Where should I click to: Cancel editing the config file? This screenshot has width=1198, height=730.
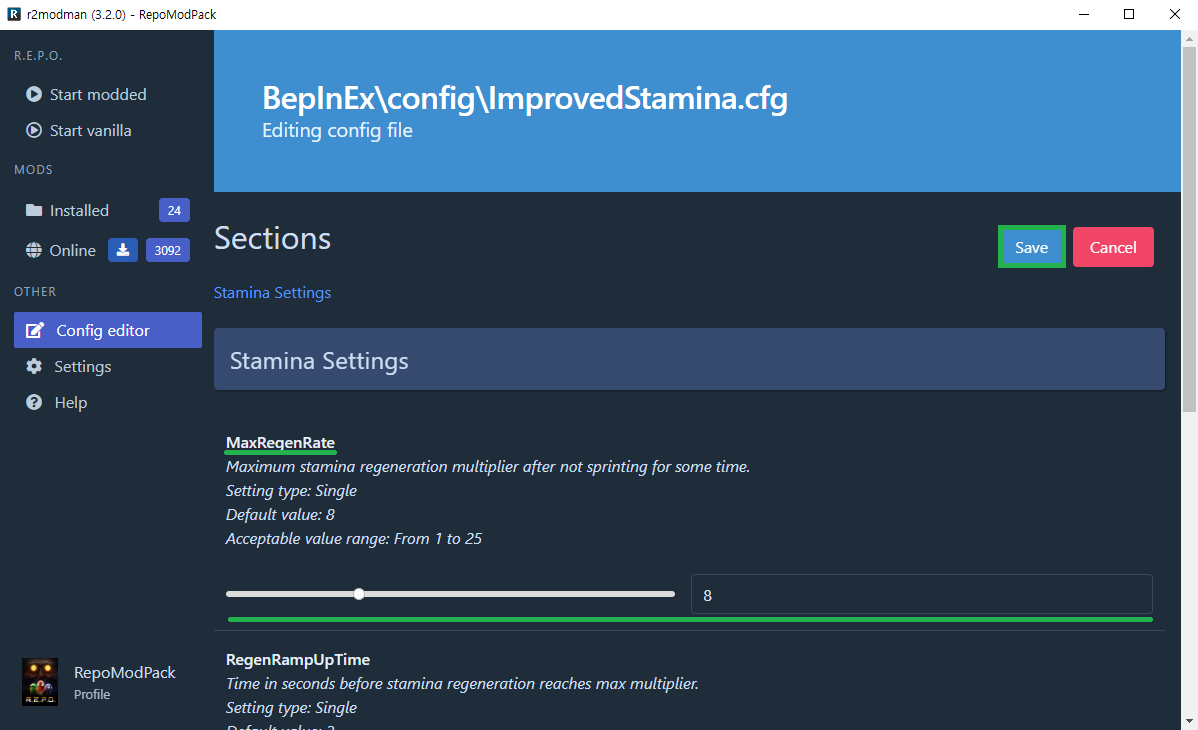tap(1113, 247)
